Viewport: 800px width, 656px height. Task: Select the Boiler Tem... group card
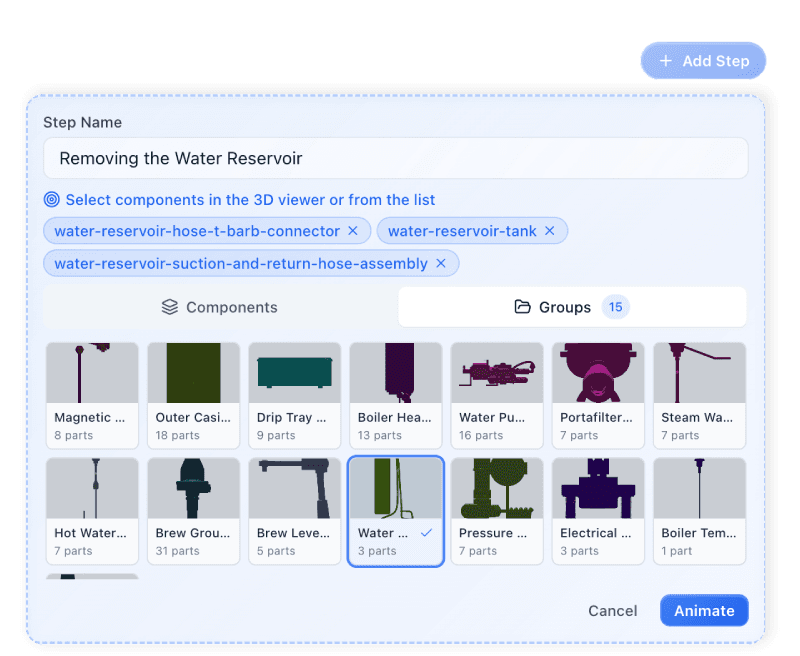coord(699,511)
